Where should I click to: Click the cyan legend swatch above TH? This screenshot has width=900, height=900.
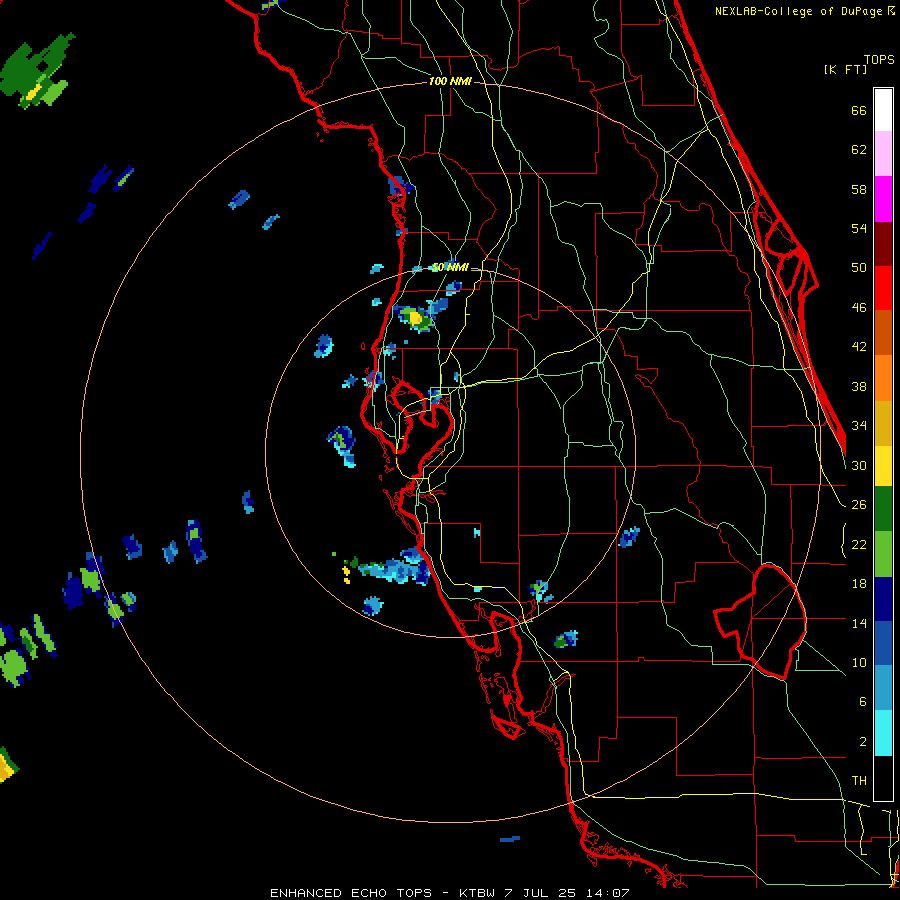883,733
